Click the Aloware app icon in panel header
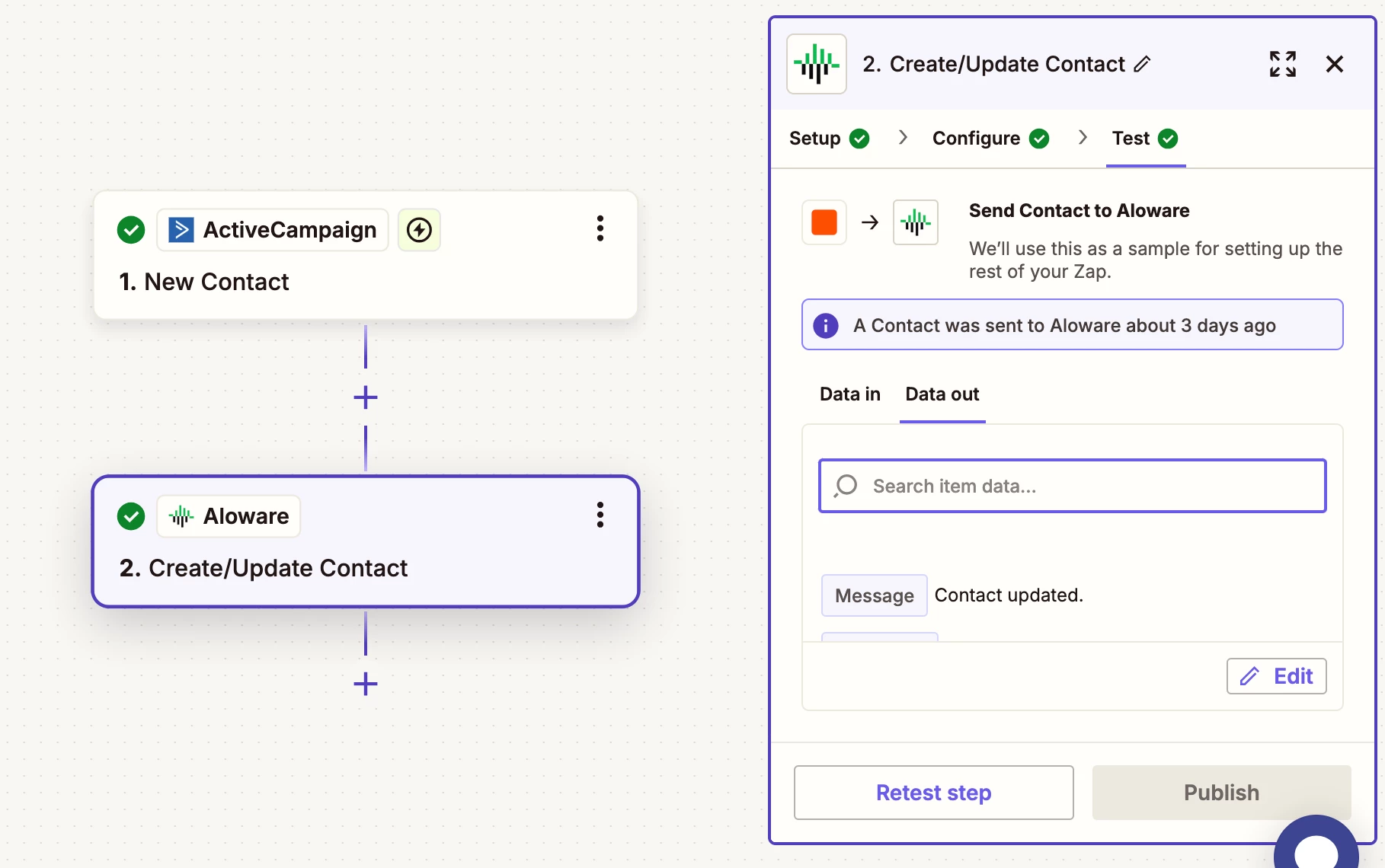 (x=816, y=64)
